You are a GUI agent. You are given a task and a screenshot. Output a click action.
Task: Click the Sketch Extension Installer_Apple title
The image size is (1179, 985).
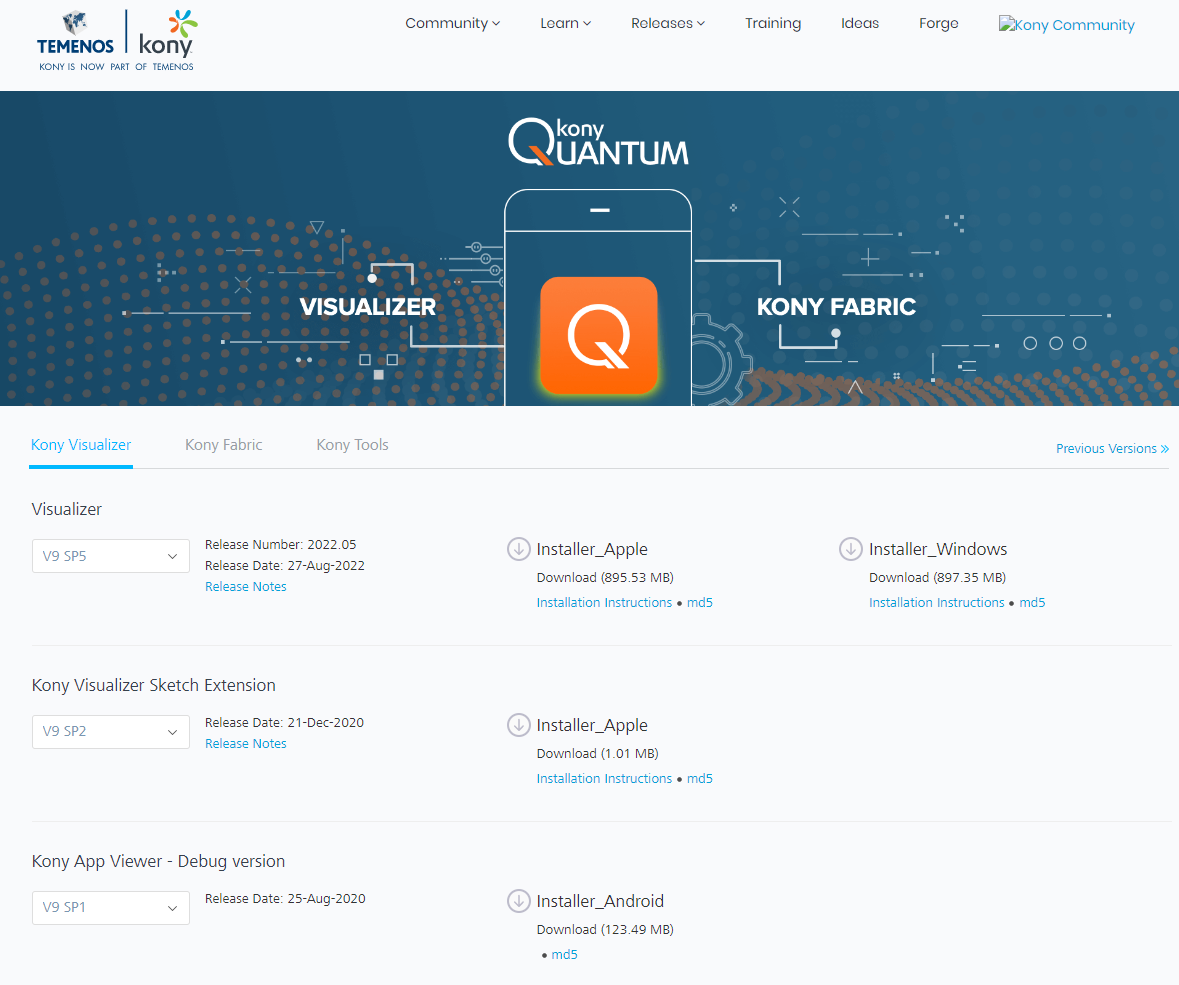pyautogui.click(x=592, y=726)
